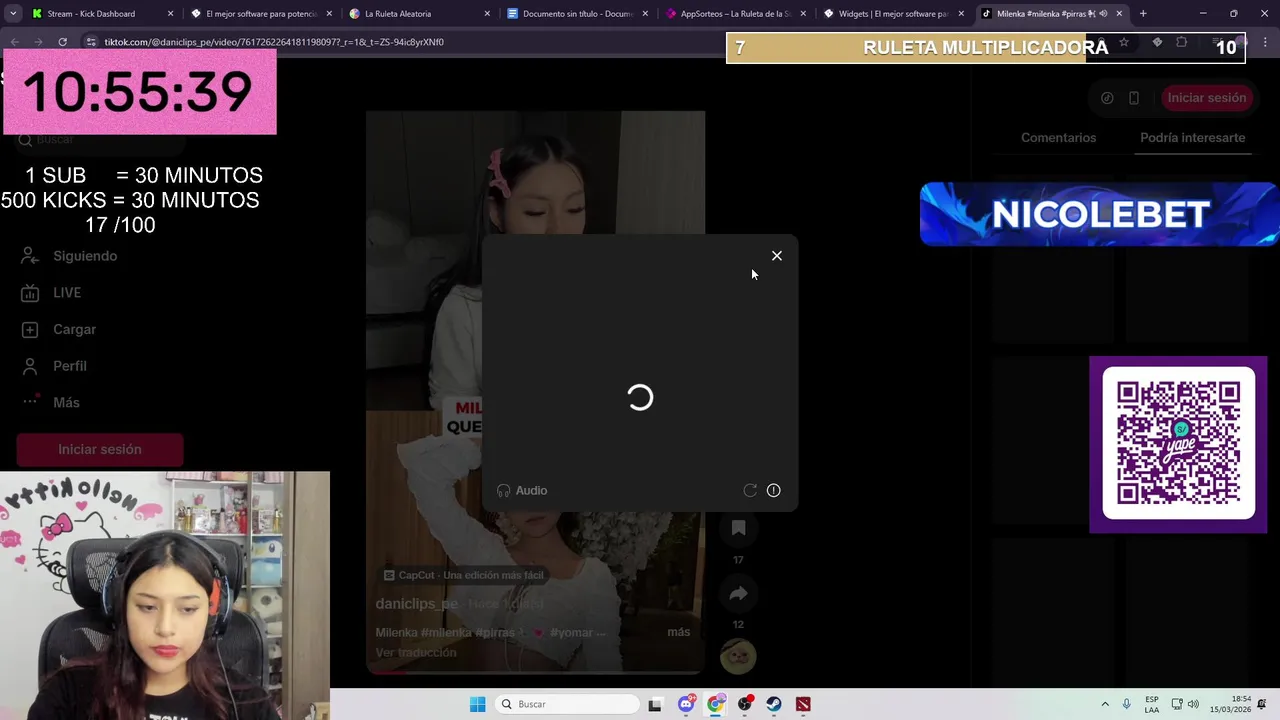Bookmark the video with save icon

pos(738,528)
